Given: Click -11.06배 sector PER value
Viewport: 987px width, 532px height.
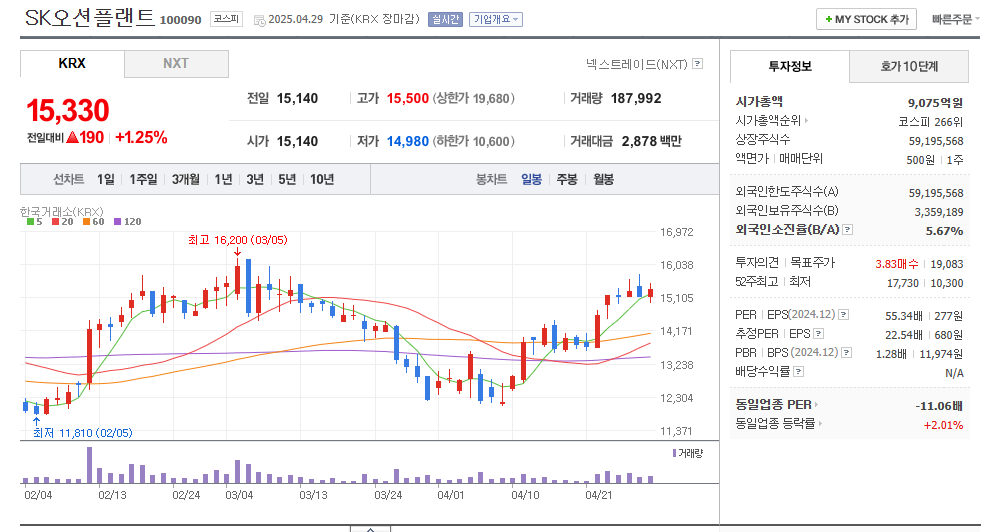Looking at the screenshot, I should 939,406.
